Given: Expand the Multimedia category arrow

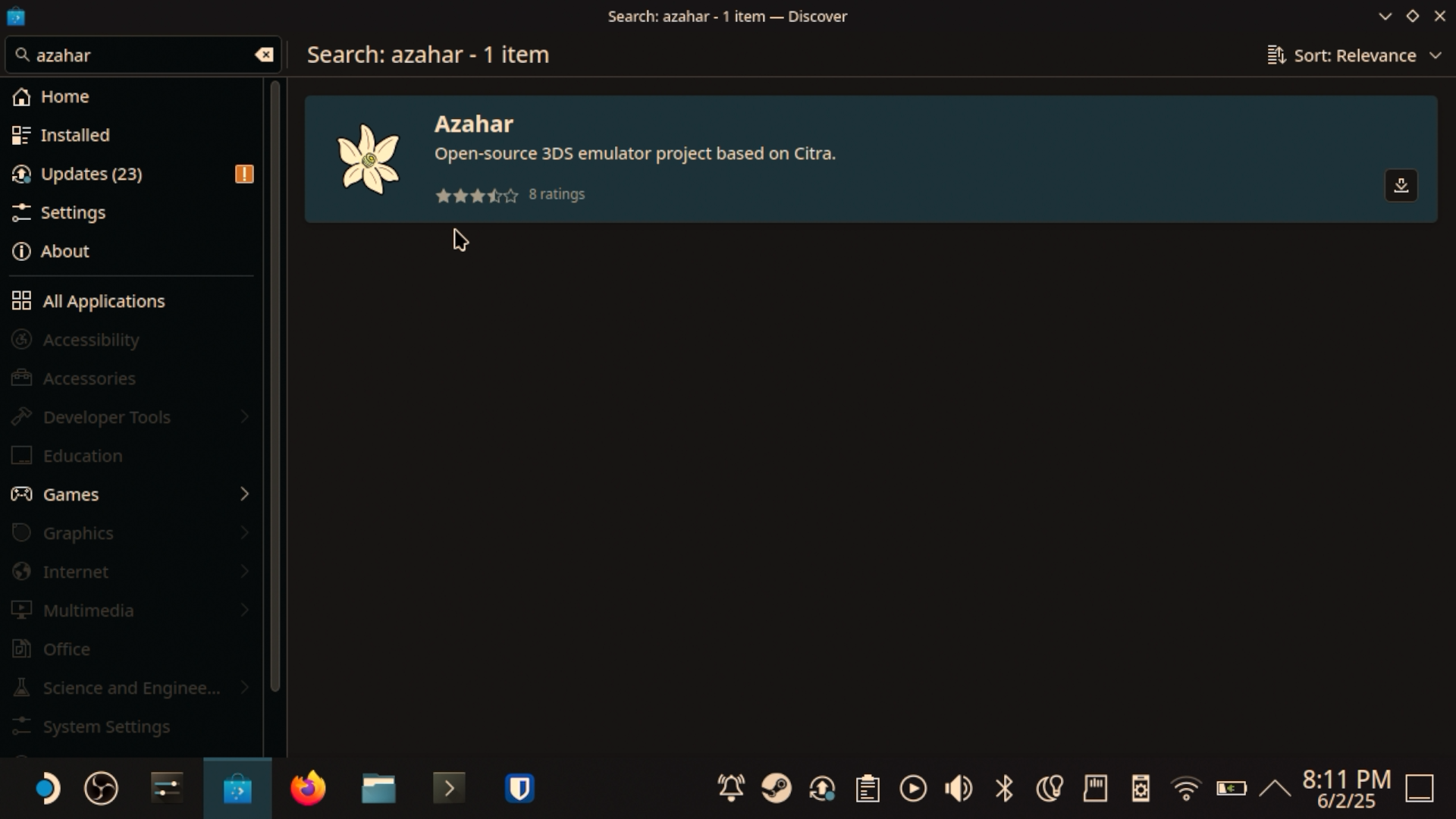Looking at the screenshot, I should click(244, 610).
